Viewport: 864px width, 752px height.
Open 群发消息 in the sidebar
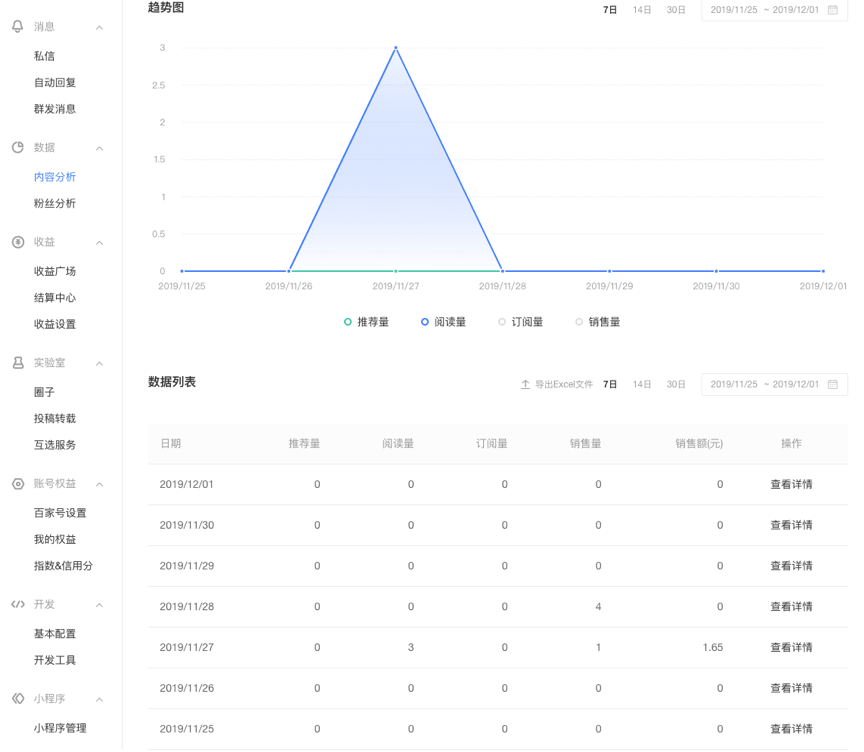point(55,109)
